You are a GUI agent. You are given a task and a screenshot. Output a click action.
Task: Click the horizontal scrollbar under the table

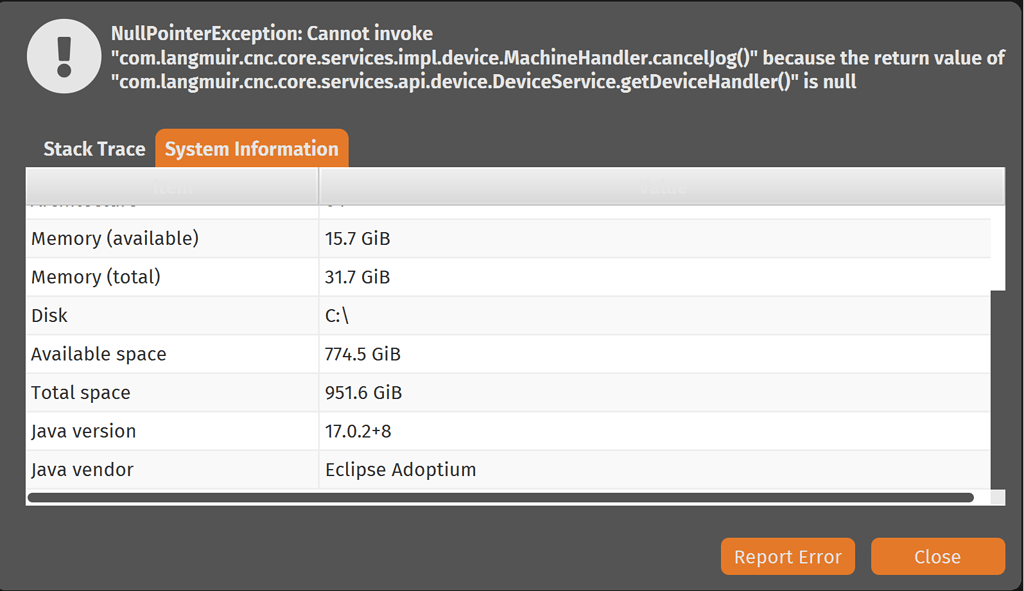pos(500,497)
